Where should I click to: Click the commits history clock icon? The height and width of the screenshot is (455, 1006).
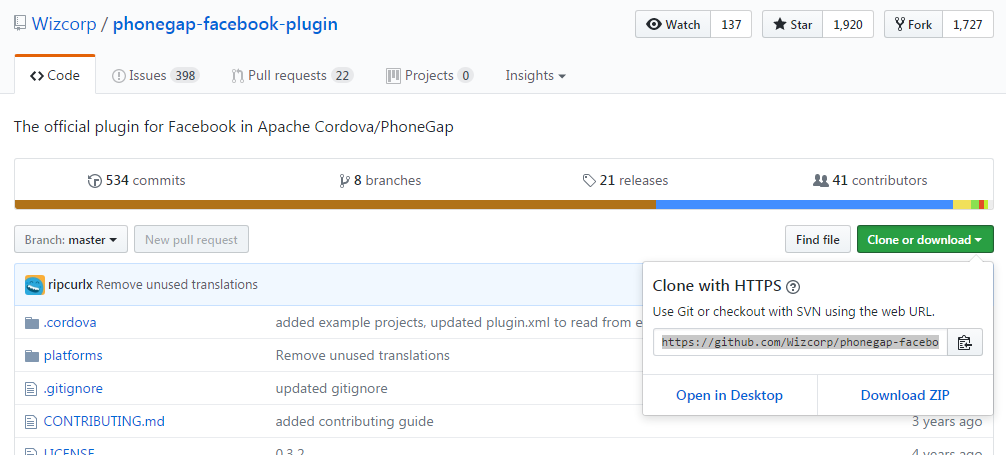pyautogui.click(x=95, y=181)
